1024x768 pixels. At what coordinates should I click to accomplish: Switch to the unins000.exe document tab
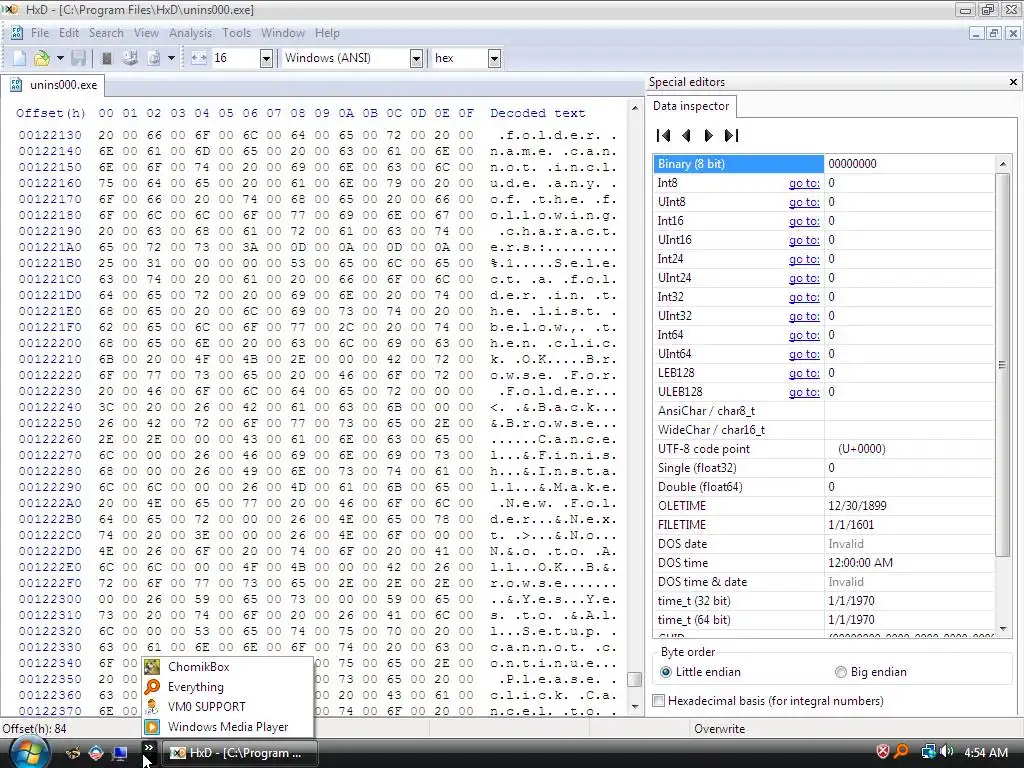pos(54,85)
